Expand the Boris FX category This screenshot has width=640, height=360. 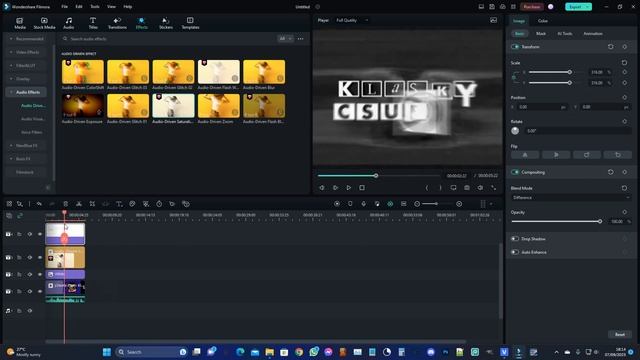click(x=27, y=159)
